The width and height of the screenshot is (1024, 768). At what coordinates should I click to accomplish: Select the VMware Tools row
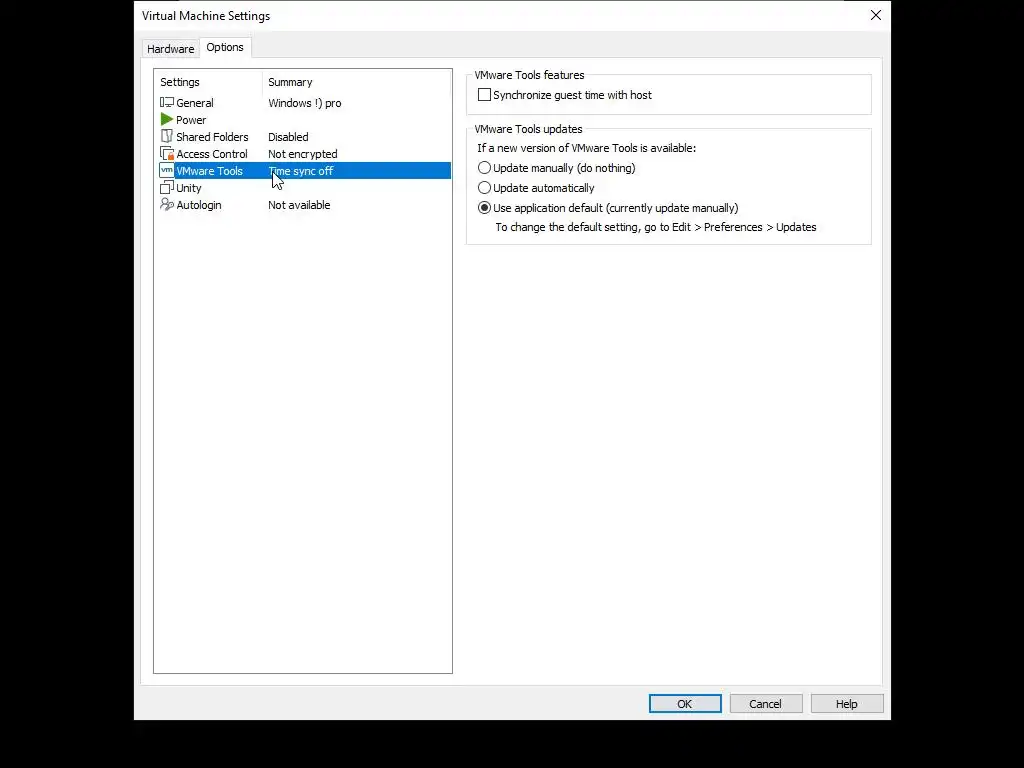coord(303,170)
